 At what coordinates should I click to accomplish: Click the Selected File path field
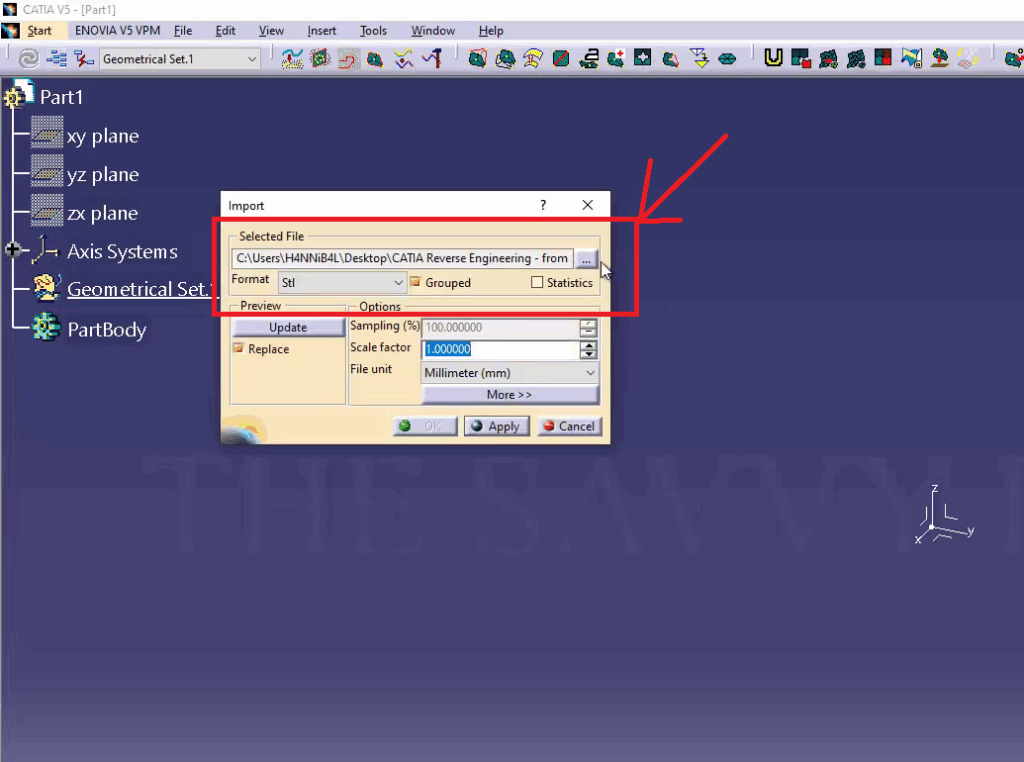point(402,259)
